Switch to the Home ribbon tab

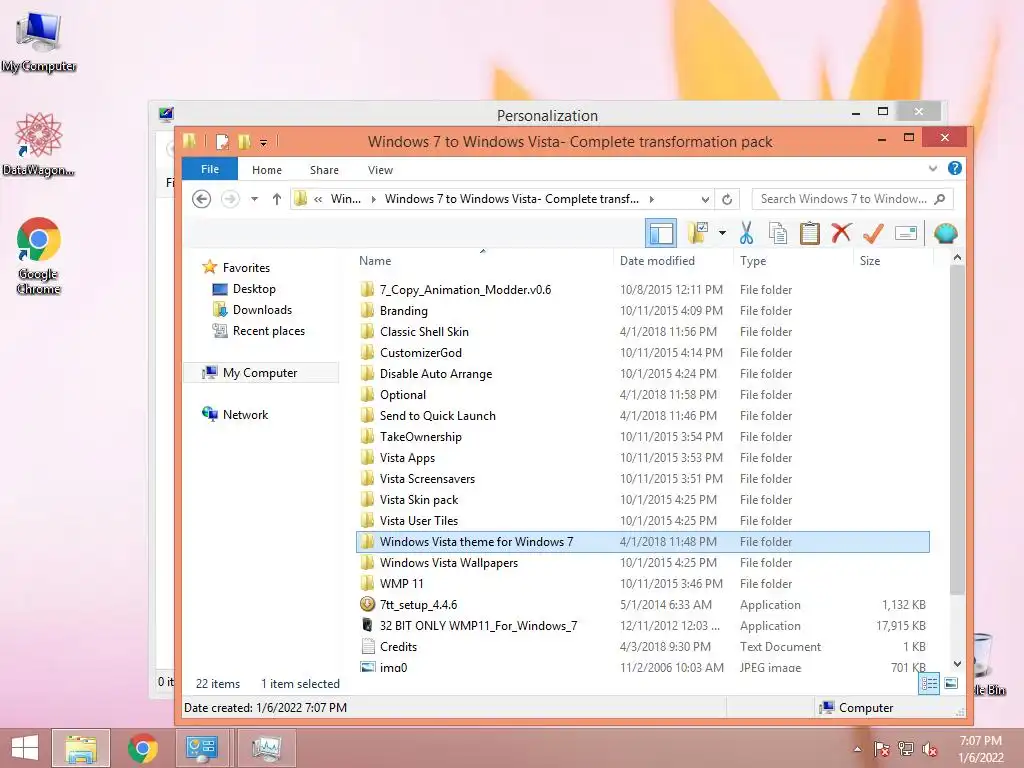(266, 170)
